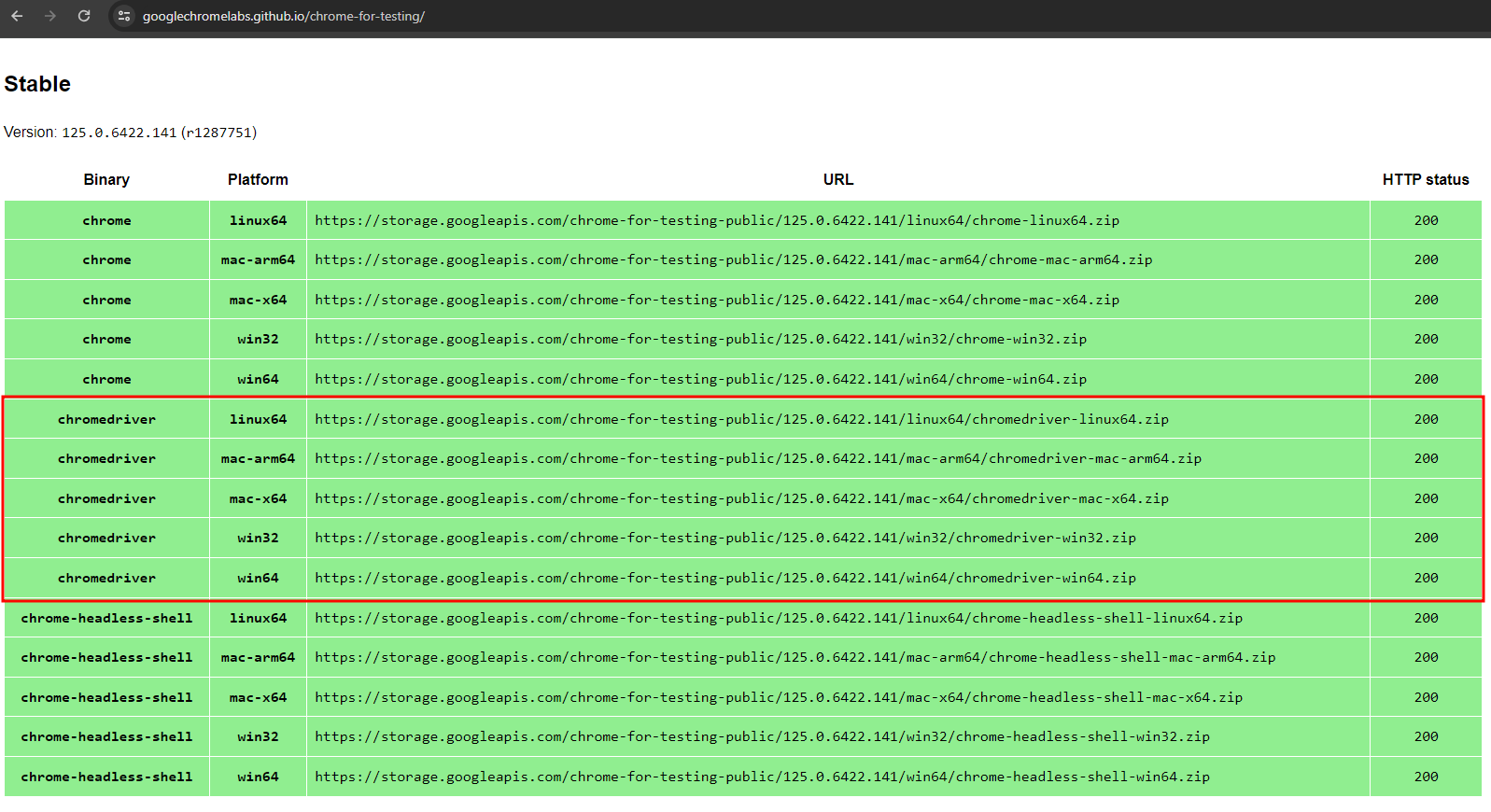Click the 200 status for chromedriver win64
The image size is (1491, 812).
point(1426,578)
